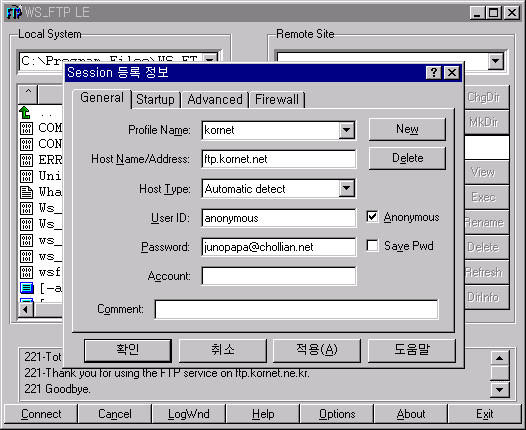
Task: Uncheck the Anonymous checkbox
Action: [372, 217]
